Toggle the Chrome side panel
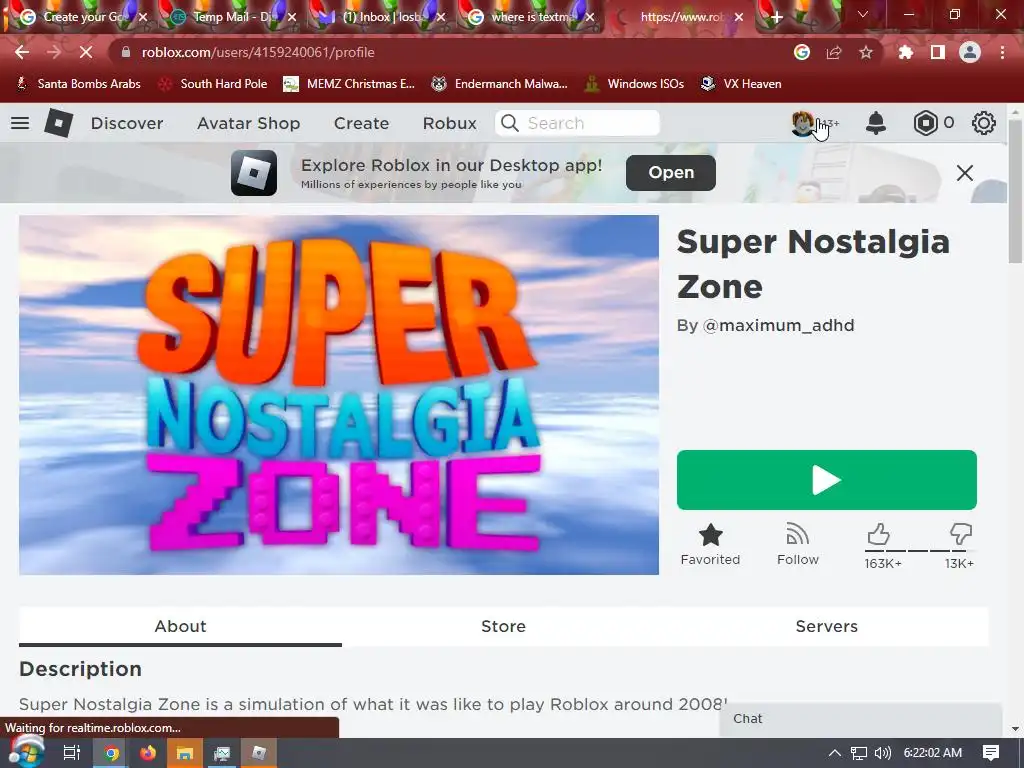Viewport: 1024px width, 768px height. click(938, 52)
